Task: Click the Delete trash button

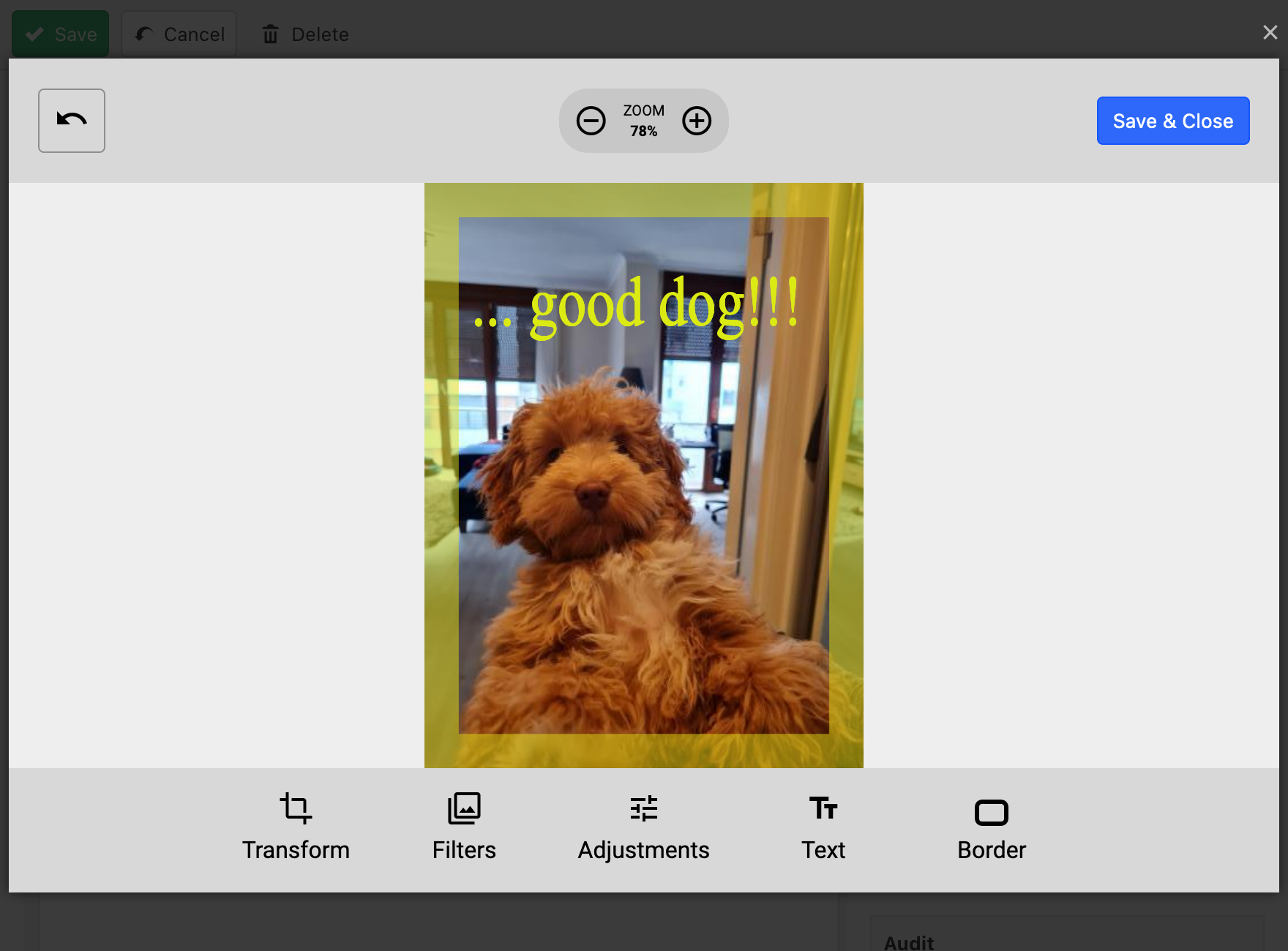Action: click(x=306, y=34)
